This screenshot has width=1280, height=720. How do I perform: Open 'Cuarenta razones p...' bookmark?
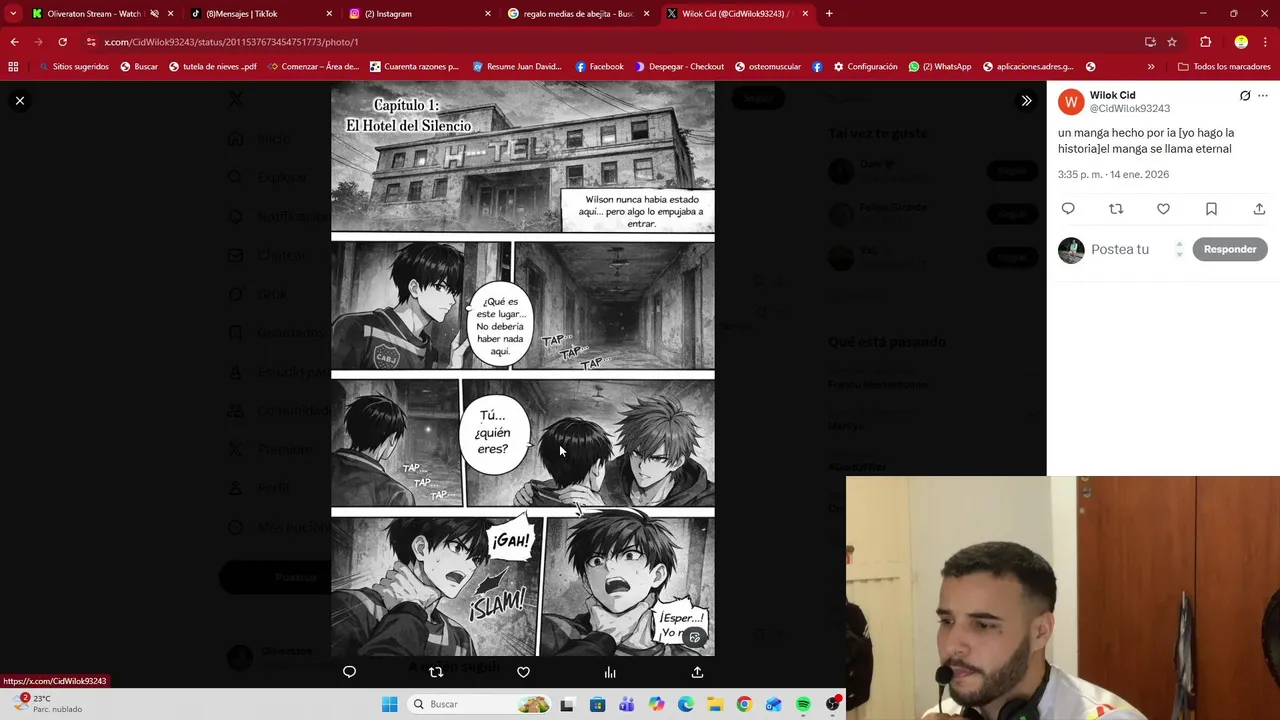tap(414, 67)
